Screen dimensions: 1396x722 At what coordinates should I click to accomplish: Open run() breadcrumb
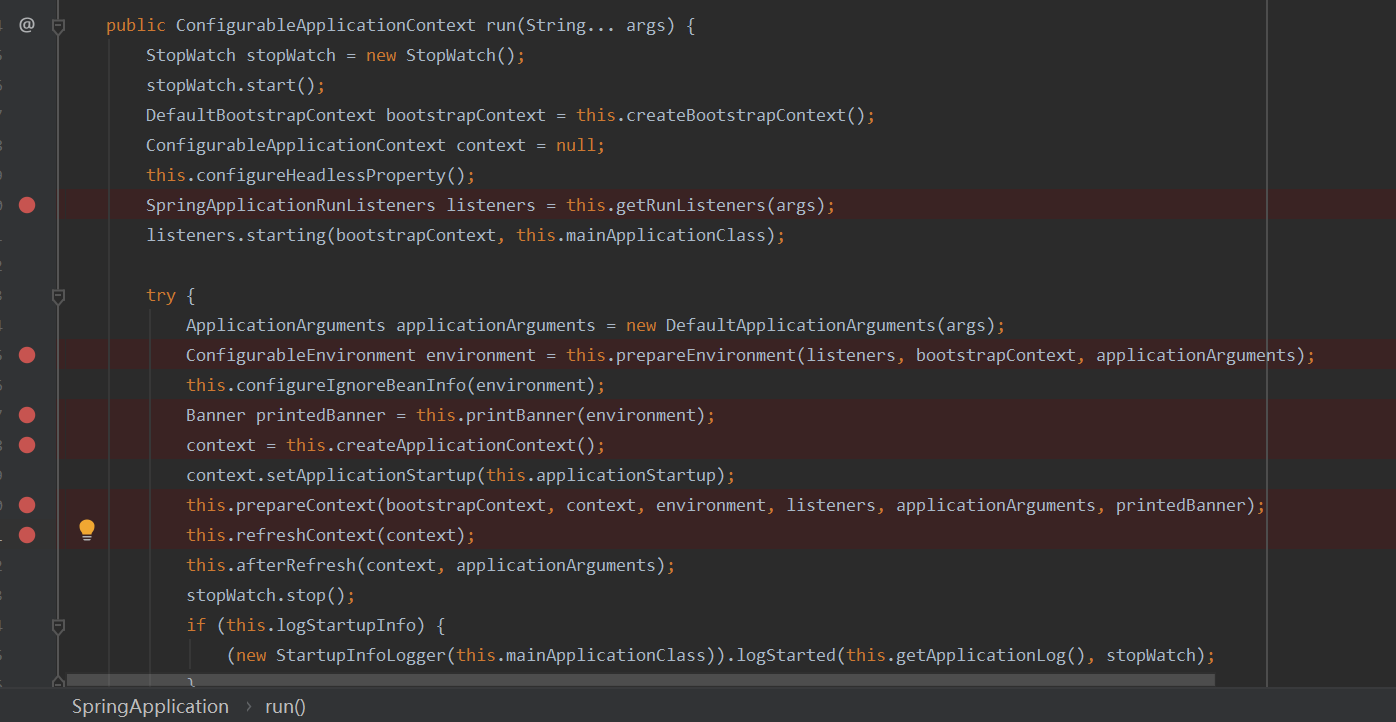tap(285, 706)
